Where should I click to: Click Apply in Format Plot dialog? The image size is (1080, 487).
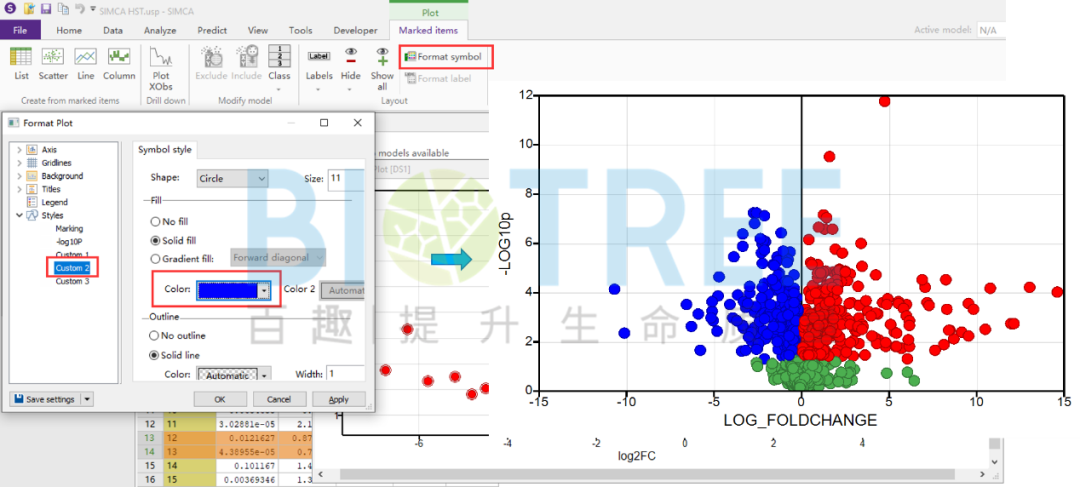tap(338, 399)
